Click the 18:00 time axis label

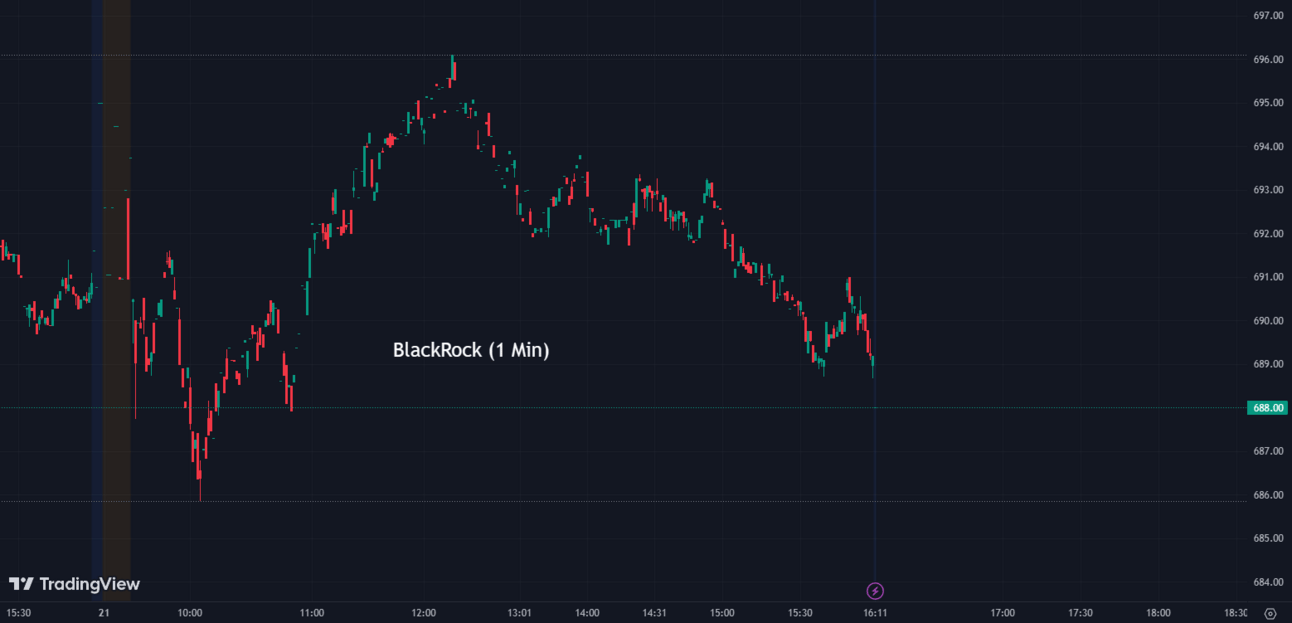pos(1158,613)
